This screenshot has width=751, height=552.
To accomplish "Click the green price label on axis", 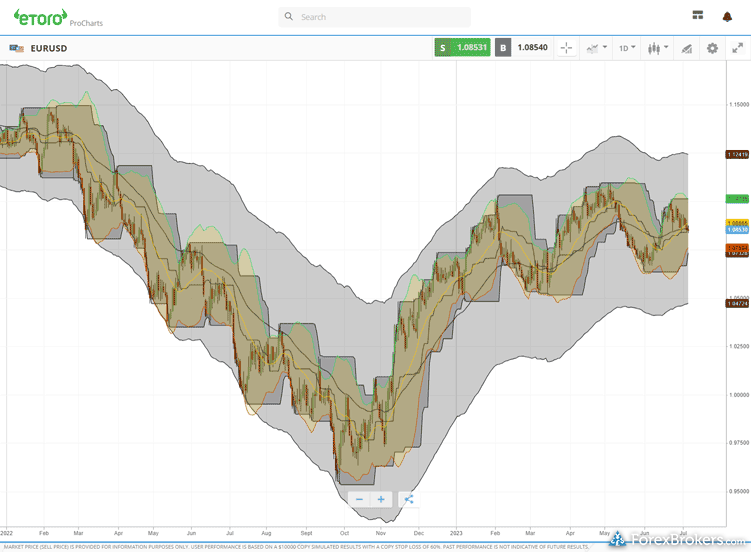I will pyautogui.click(x=738, y=199).
